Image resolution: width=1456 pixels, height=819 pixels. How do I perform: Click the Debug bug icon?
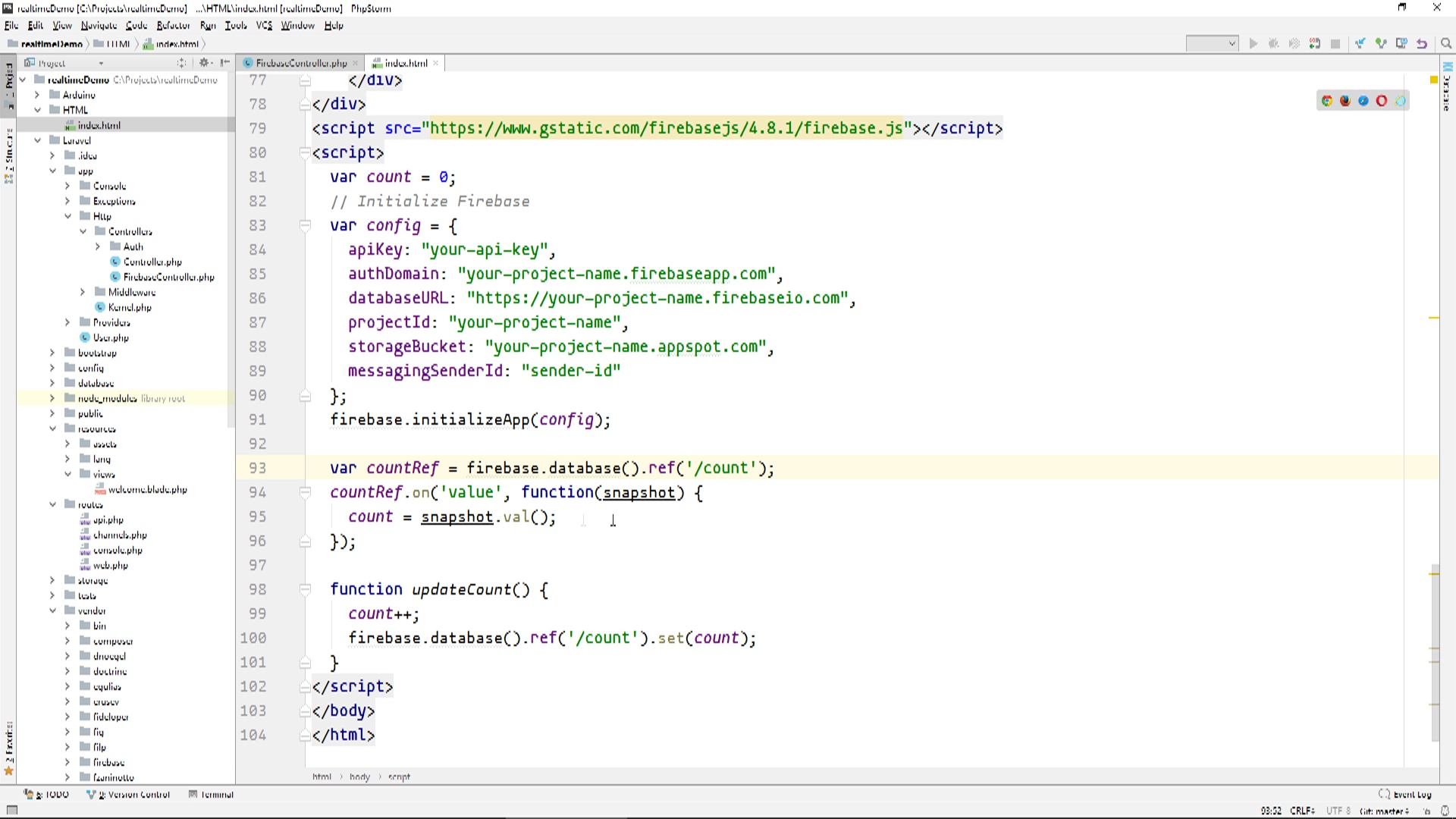(1274, 43)
